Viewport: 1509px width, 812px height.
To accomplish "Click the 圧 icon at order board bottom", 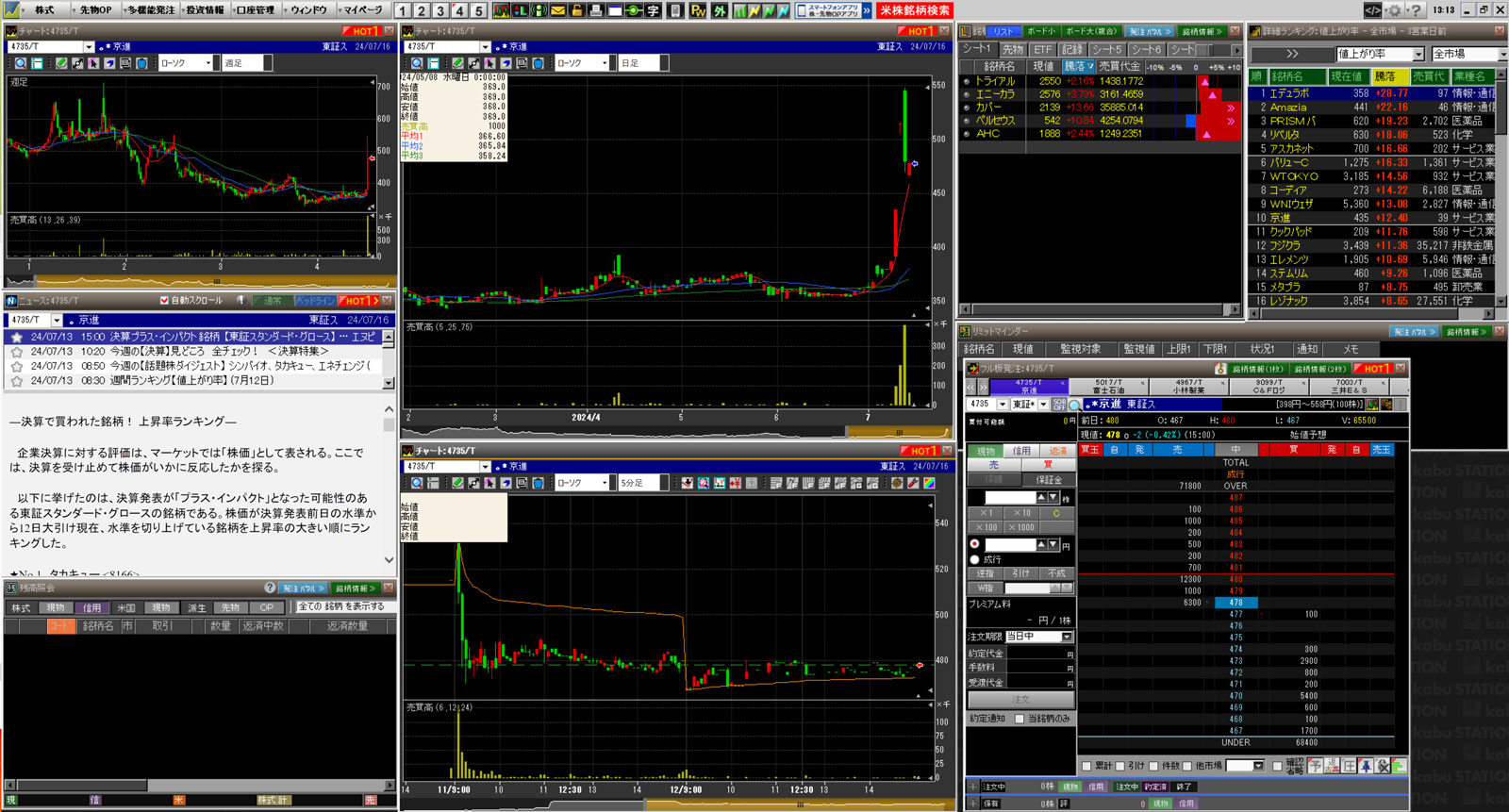I will (x=1350, y=766).
